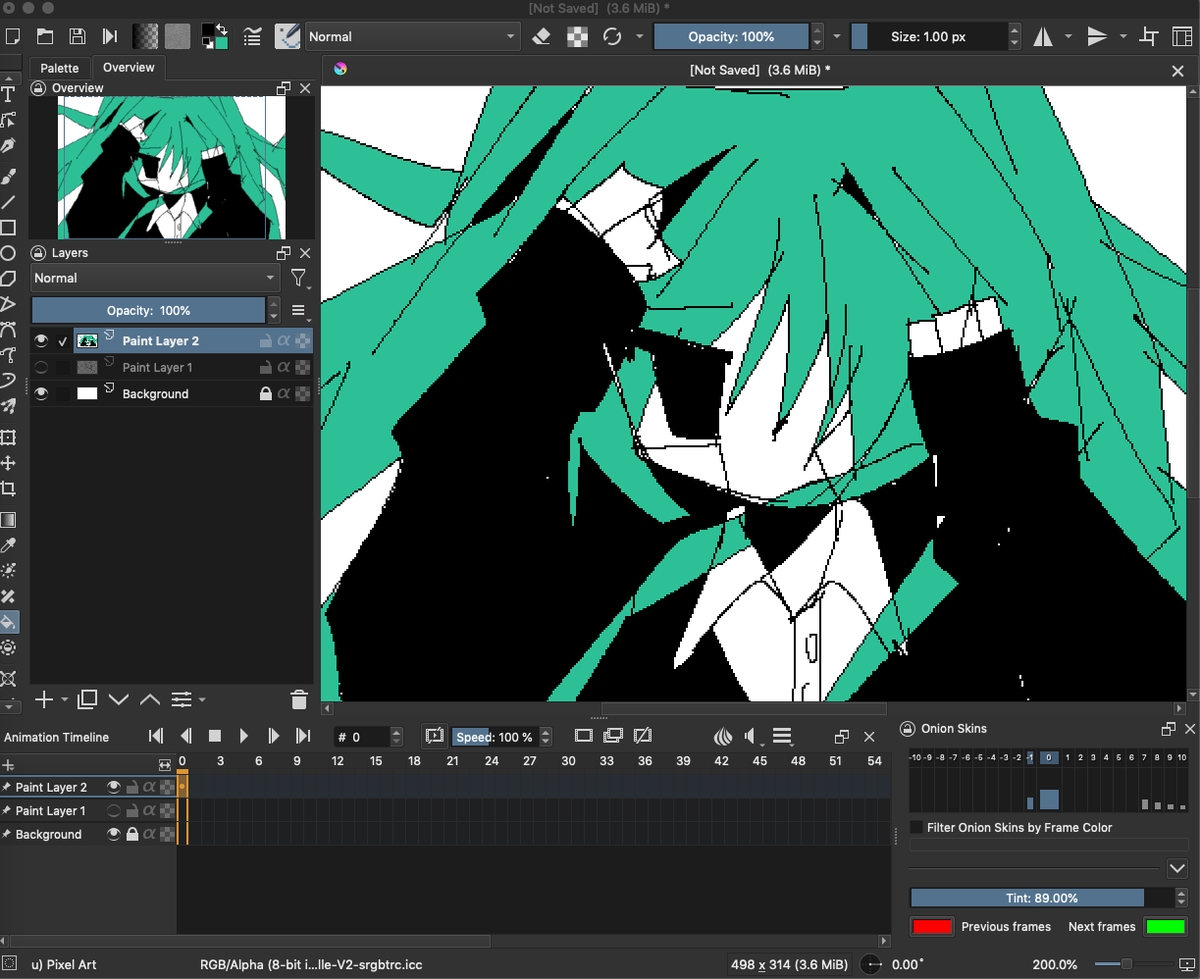Screen dimensions: 1200x979
Task: Open the layer filter funnel menu
Action: click(x=298, y=278)
